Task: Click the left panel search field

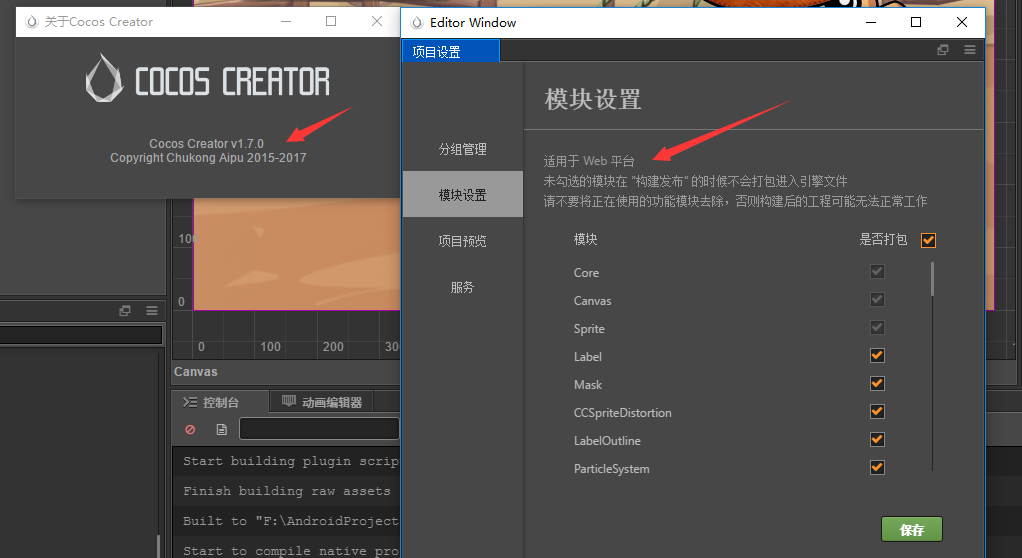Action: 81,335
